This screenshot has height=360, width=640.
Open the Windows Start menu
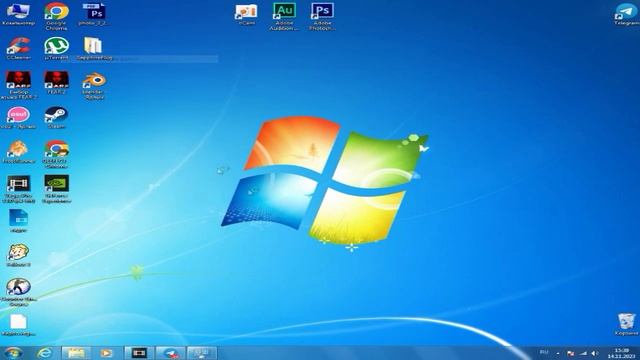coord(13,353)
